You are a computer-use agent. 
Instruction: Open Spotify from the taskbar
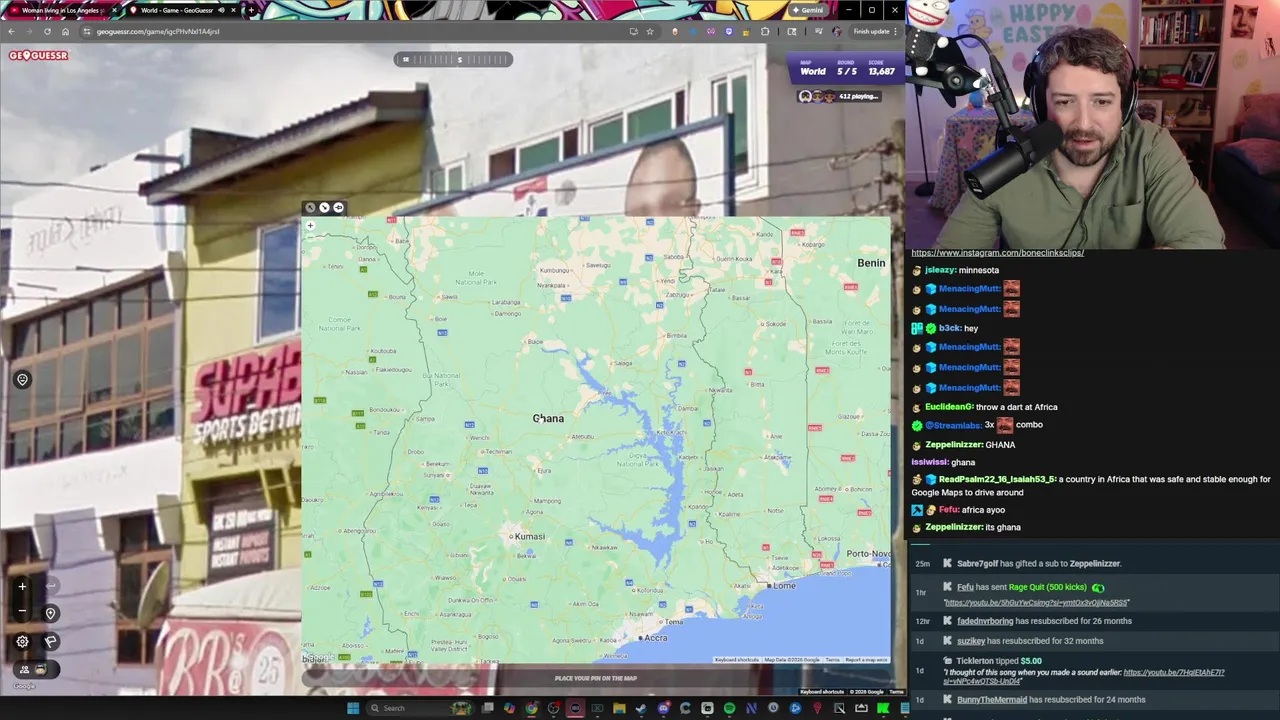[x=729, y=708]
